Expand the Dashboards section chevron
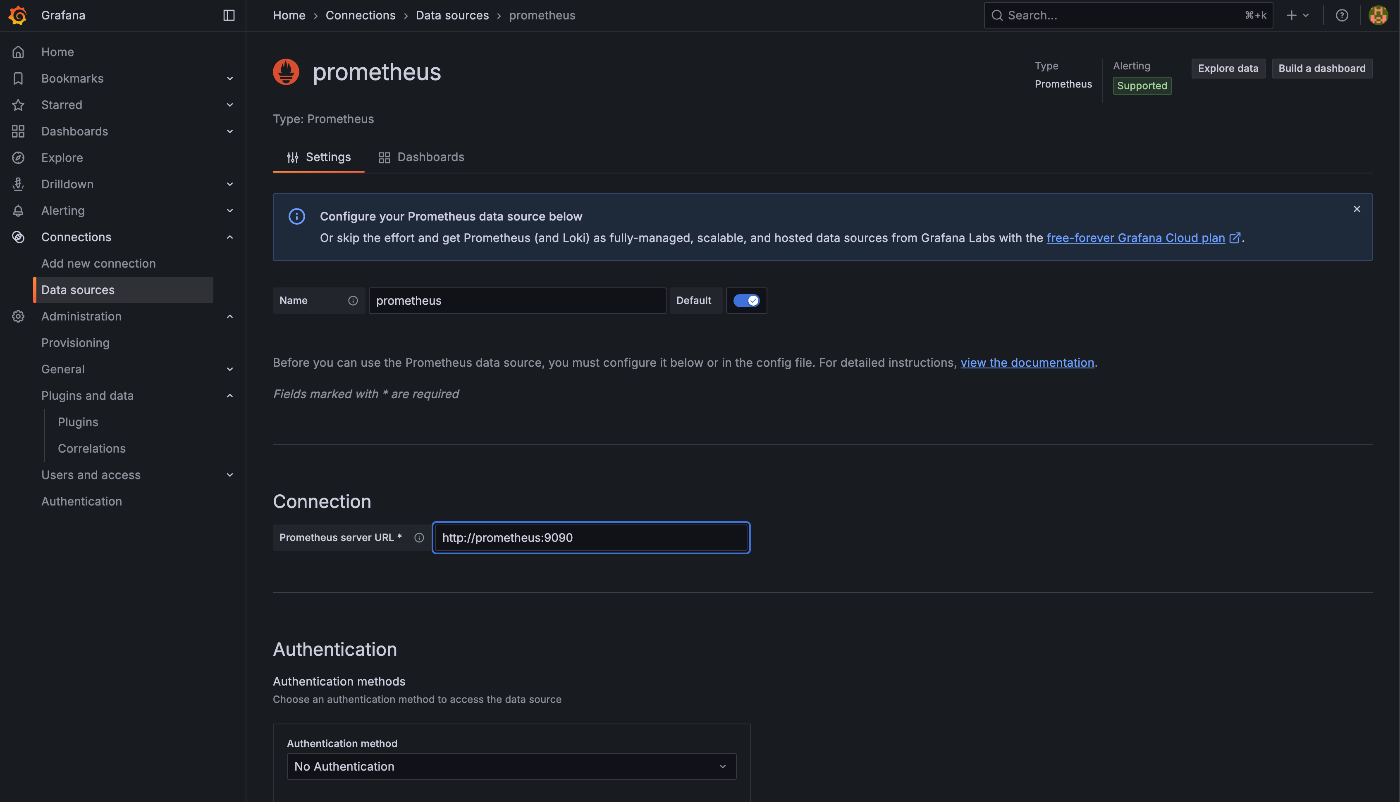Screen dimensions: 1400x802 click(230, 132)
